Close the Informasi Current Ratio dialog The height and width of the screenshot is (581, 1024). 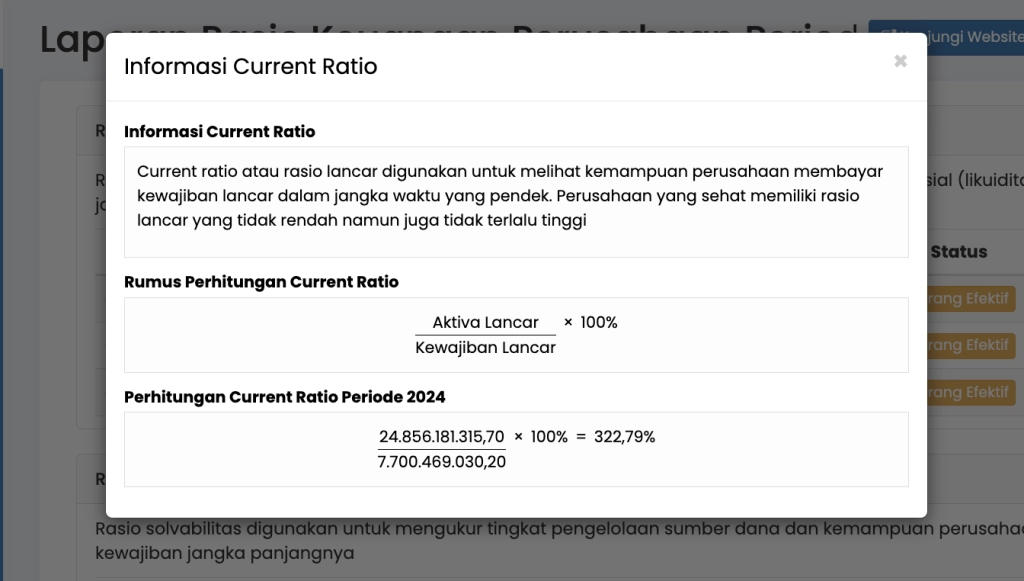click(x=900, y=62)
